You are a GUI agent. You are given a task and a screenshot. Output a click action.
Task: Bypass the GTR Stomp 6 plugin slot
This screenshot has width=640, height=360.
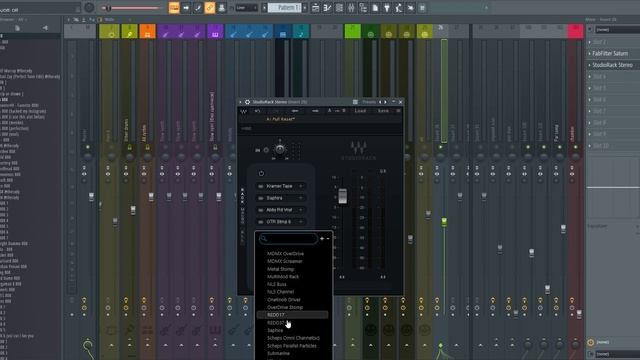coord(261,222)
